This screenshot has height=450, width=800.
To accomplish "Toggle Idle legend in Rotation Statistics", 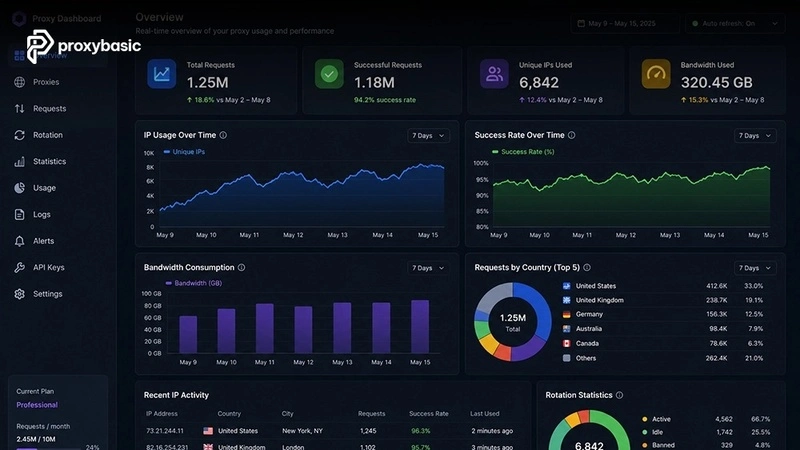I will 653,432.
